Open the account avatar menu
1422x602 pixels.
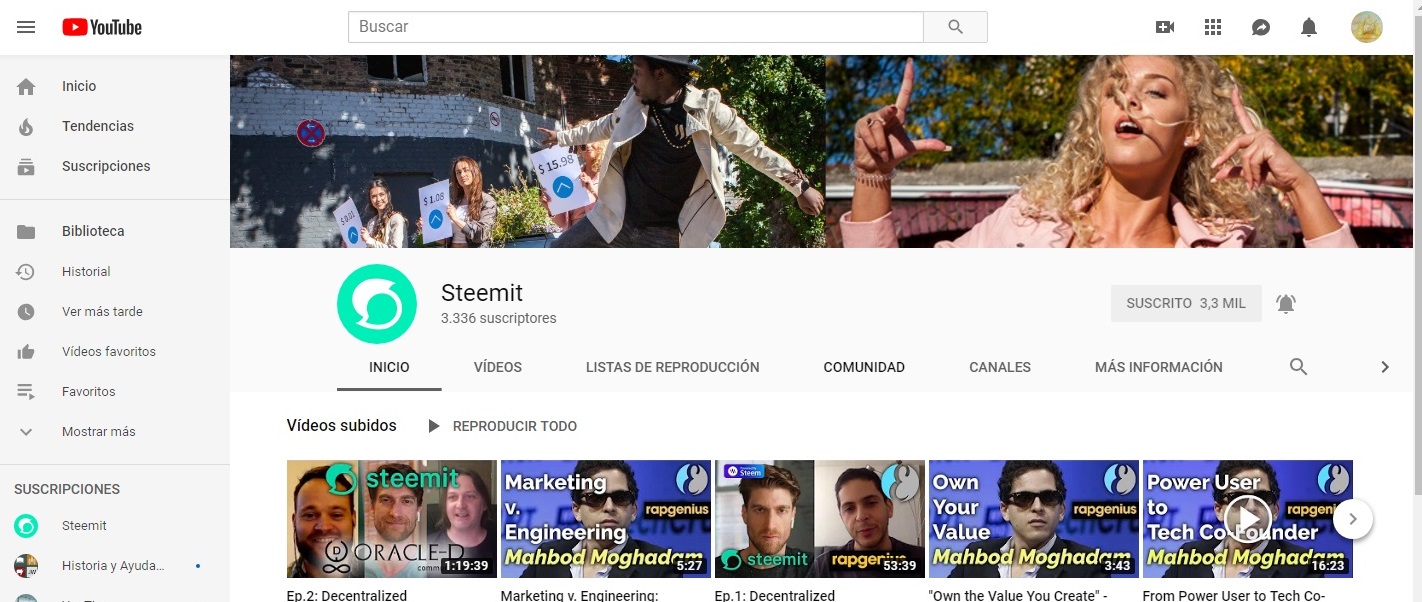(x=1366, y=27)
